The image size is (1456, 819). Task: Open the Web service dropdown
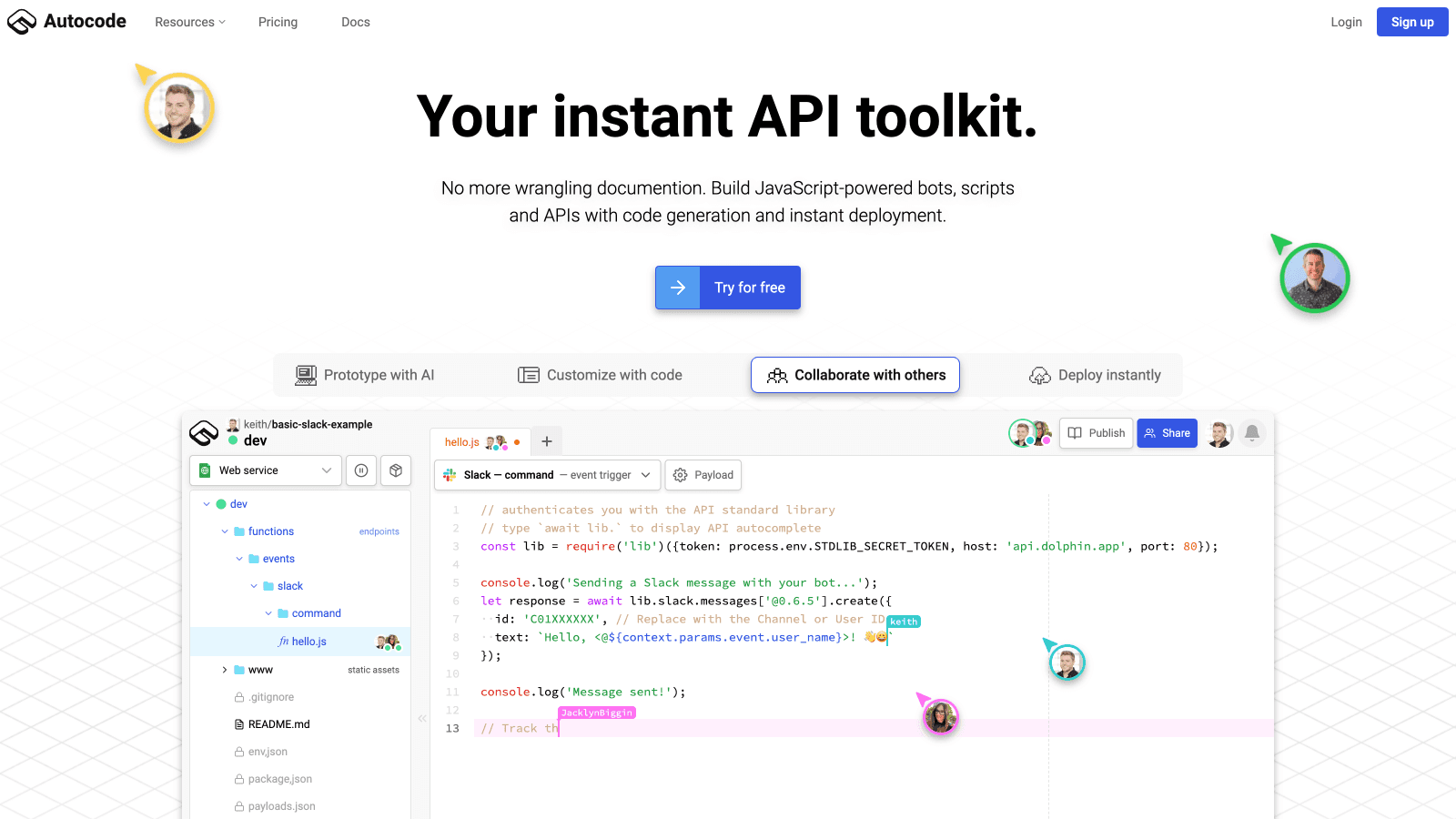tap(266, 470)
